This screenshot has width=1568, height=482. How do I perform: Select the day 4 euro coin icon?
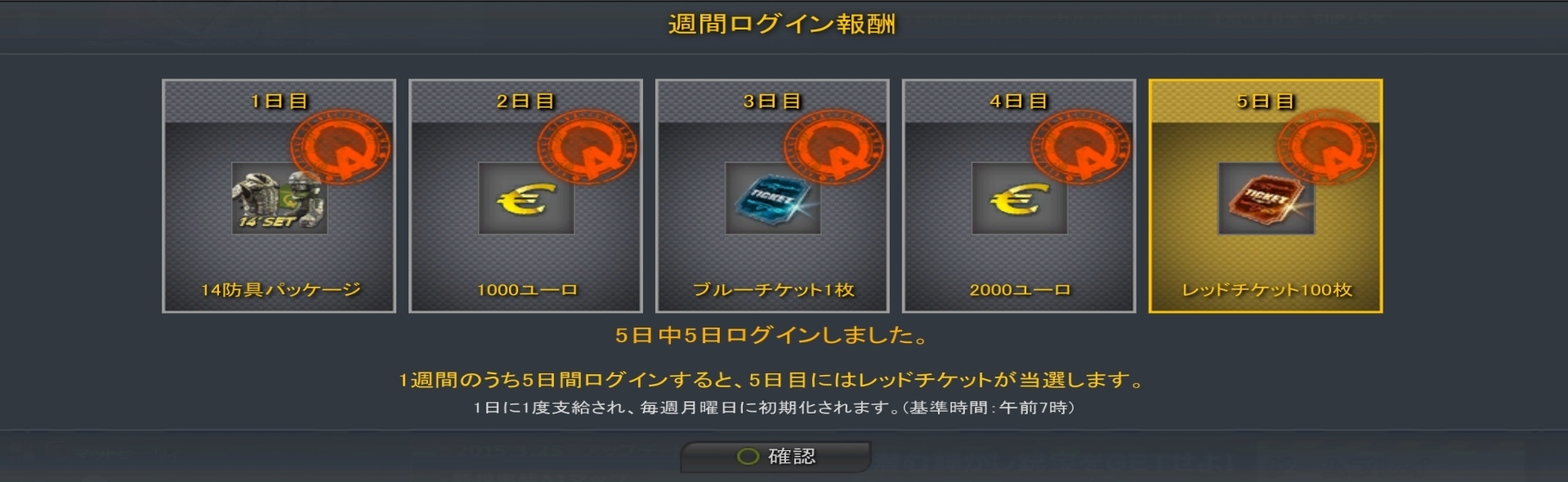pyautogui.click(x=1020, y=199)
